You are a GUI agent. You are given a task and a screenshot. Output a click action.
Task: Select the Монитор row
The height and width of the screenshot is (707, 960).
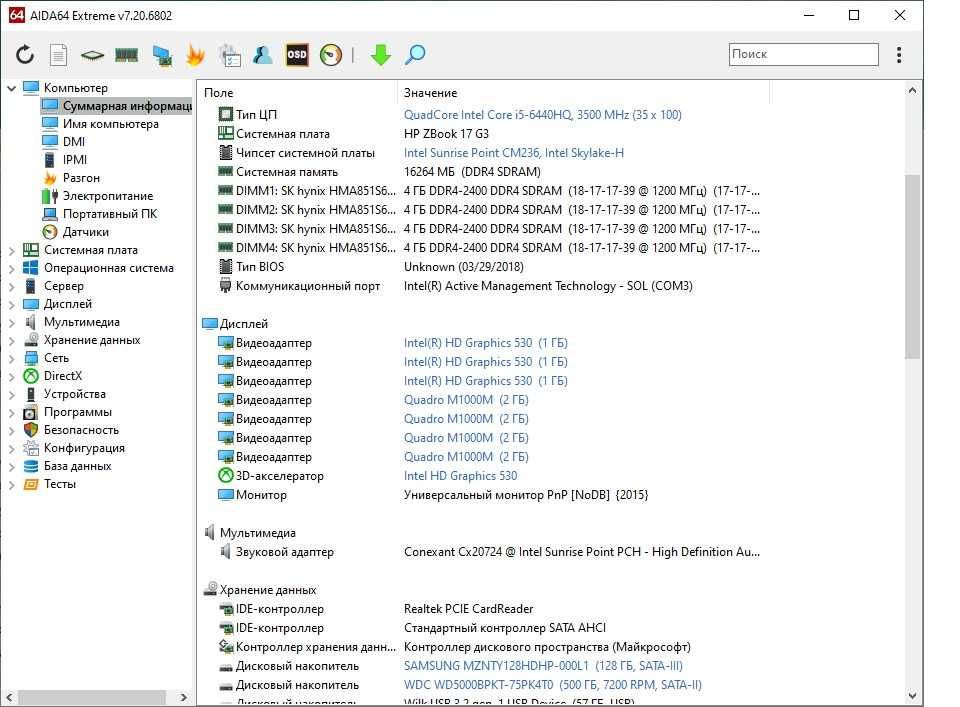(x=482, y=495)
